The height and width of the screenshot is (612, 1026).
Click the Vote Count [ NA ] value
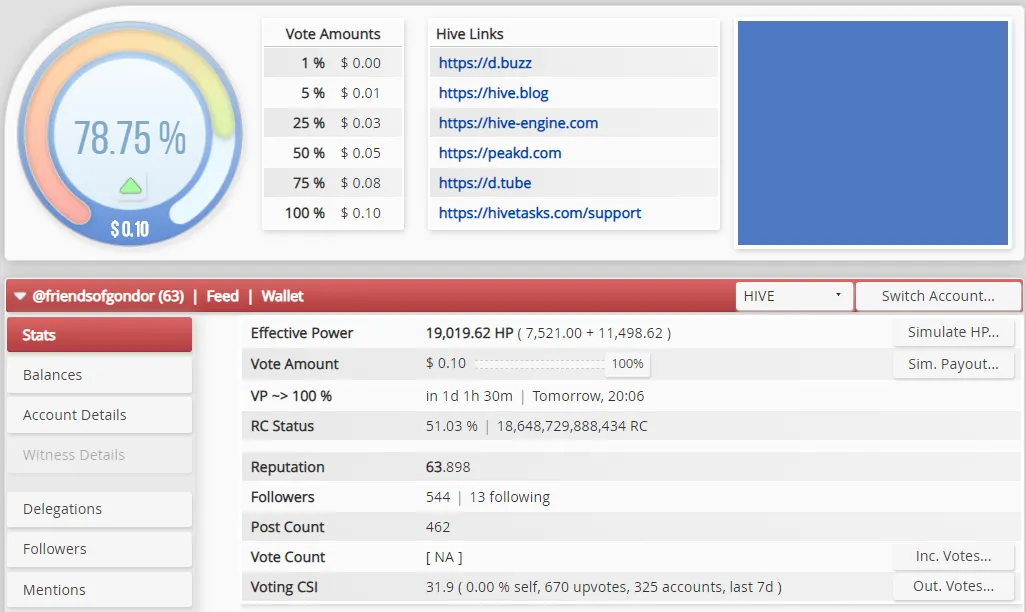[x=444, y=558]
